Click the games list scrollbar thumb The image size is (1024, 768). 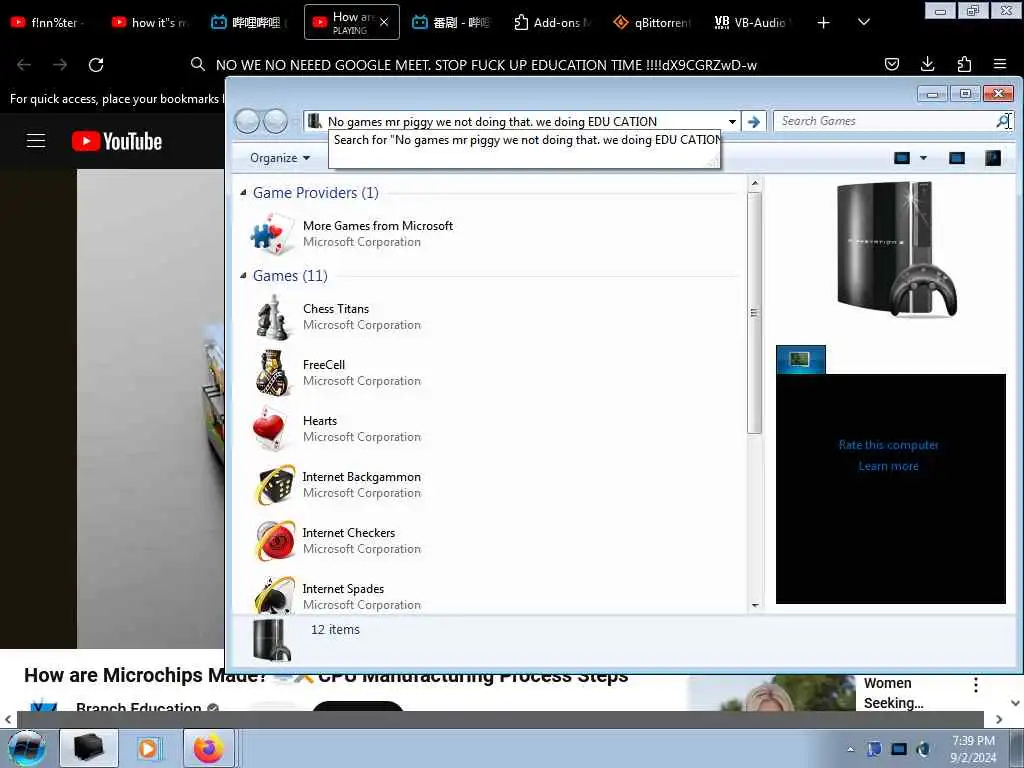(755, 313)
